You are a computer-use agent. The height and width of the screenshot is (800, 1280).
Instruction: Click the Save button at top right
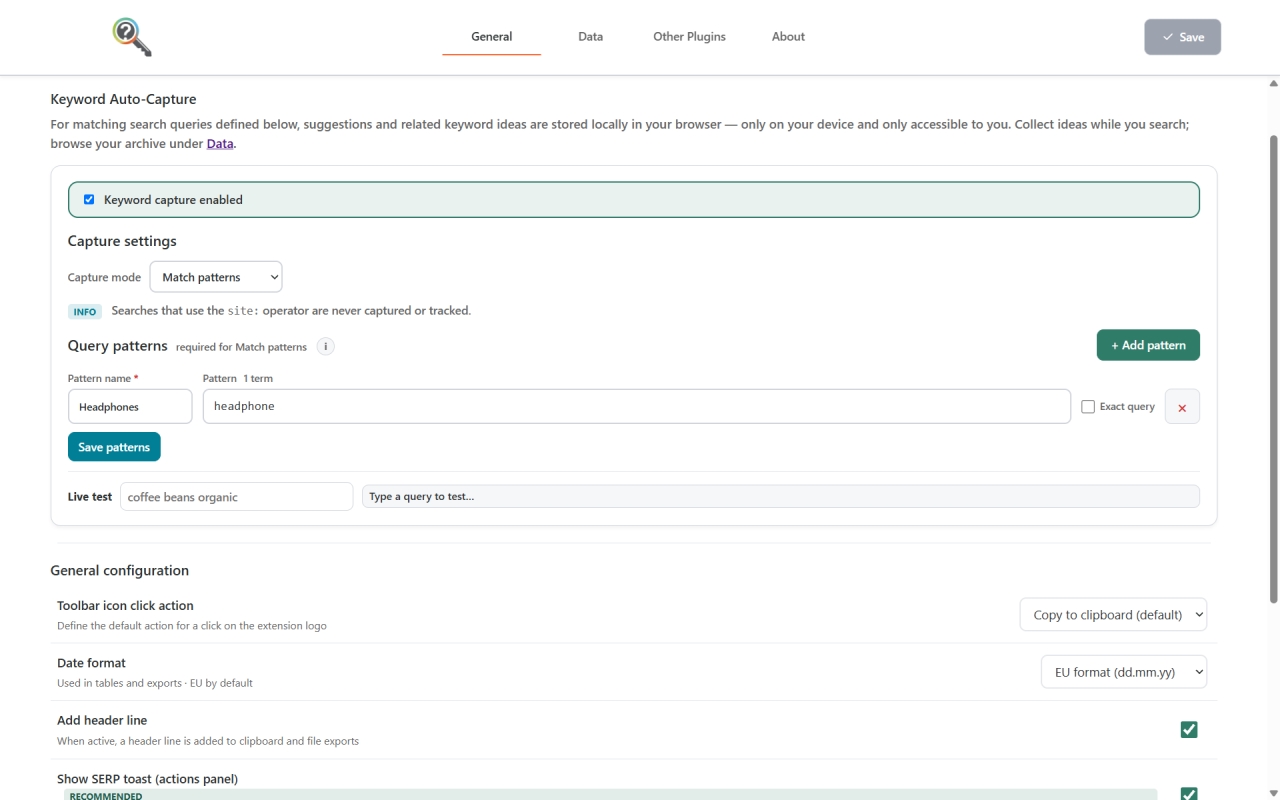(1182, 37)
